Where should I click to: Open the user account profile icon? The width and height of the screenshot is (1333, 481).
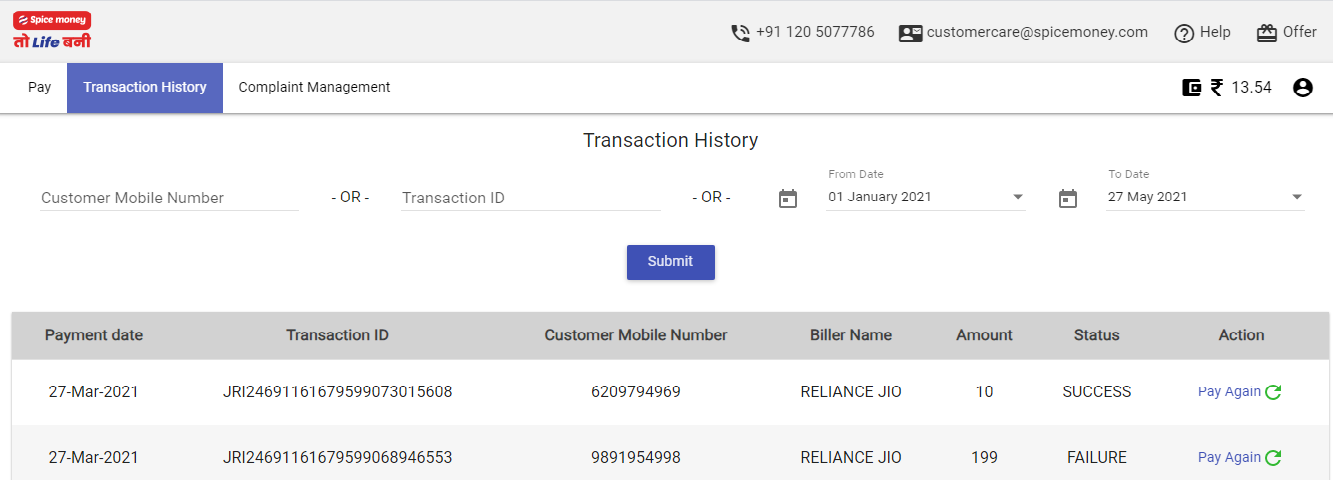pos(1302,87)
